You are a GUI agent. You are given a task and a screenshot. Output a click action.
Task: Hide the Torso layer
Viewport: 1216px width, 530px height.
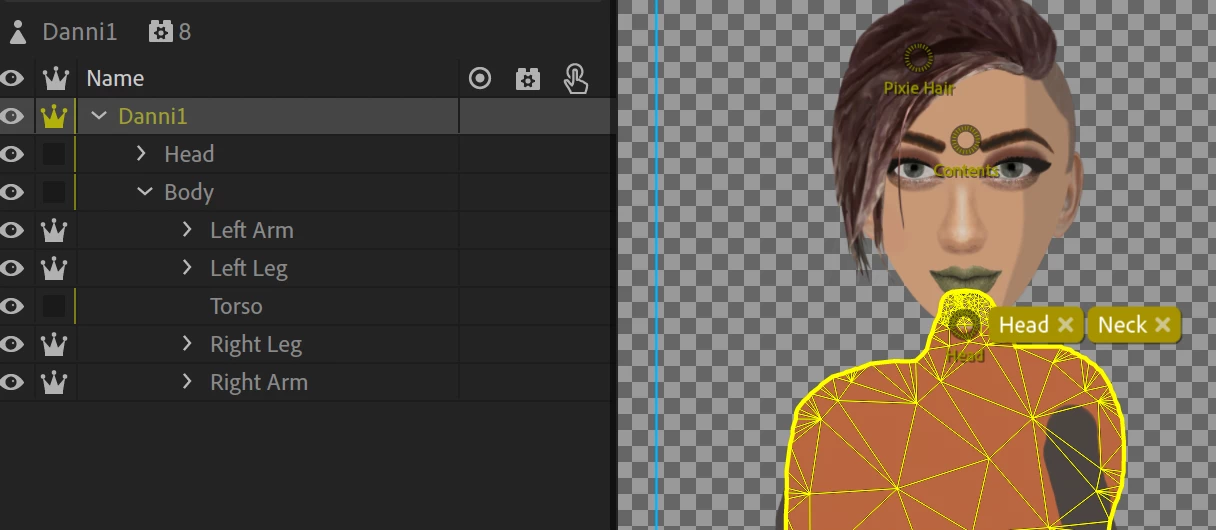12,306
